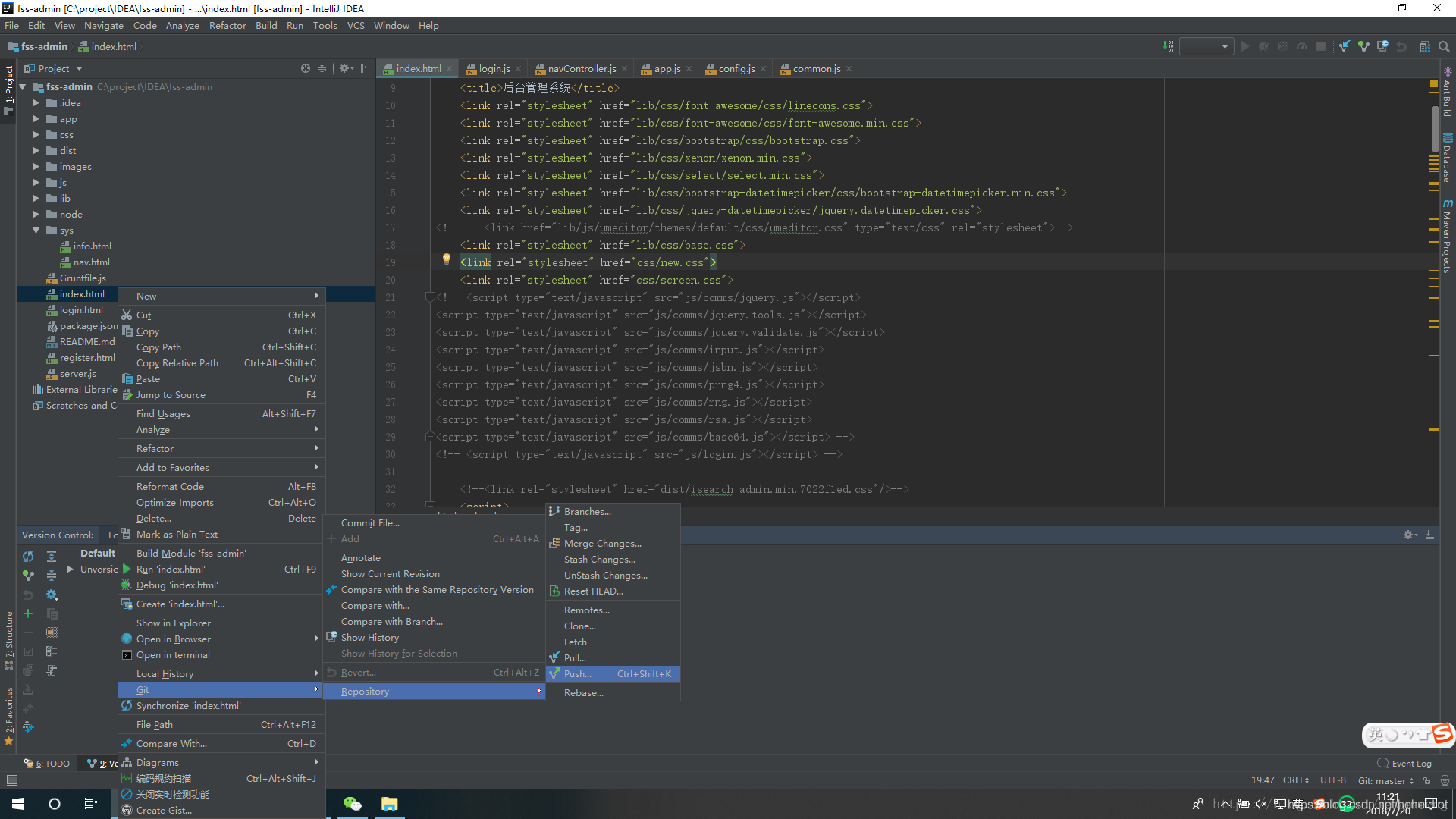Click the intention lightbulb on line 19

point(447,259)
